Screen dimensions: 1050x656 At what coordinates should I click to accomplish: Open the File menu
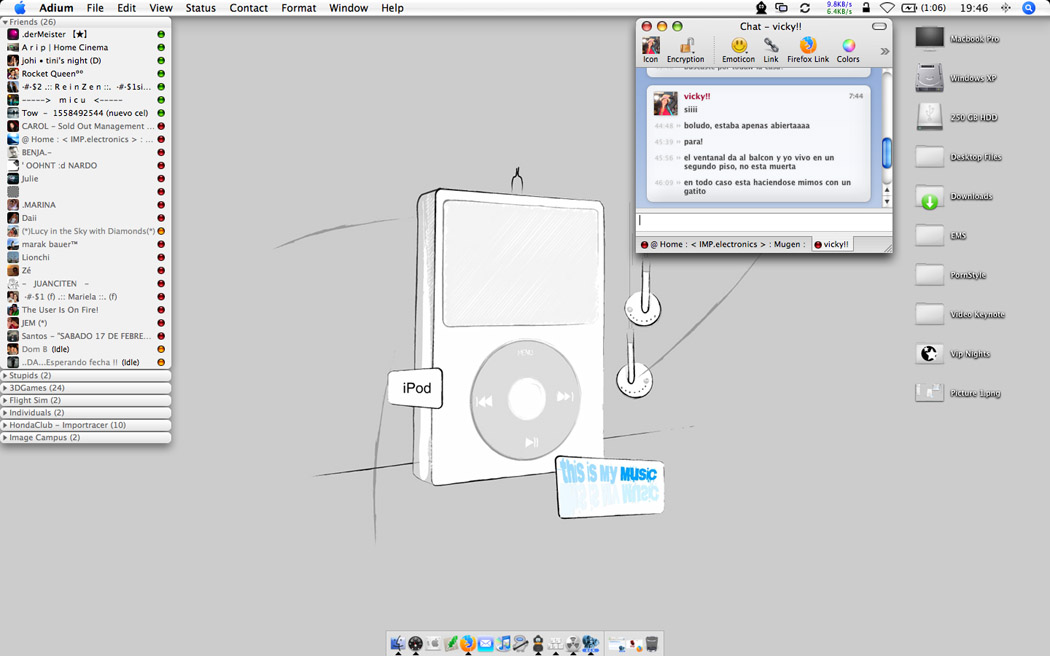(95, 8)
